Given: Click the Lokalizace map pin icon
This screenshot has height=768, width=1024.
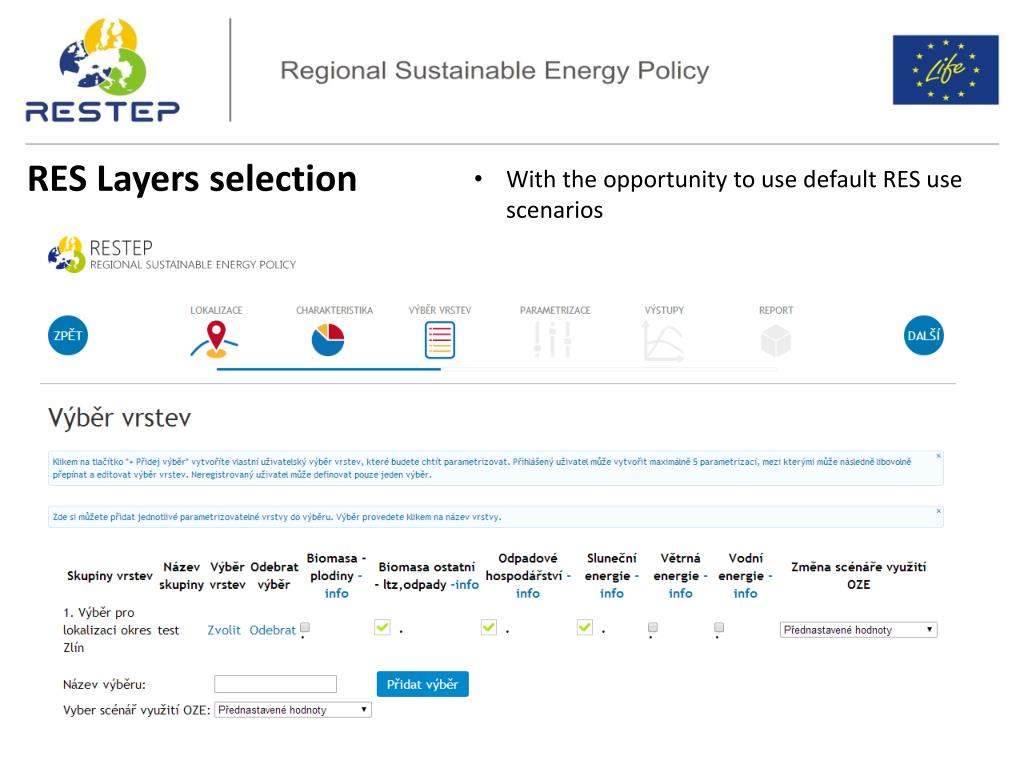Looking at the screenshot, I should coord(216,340).
